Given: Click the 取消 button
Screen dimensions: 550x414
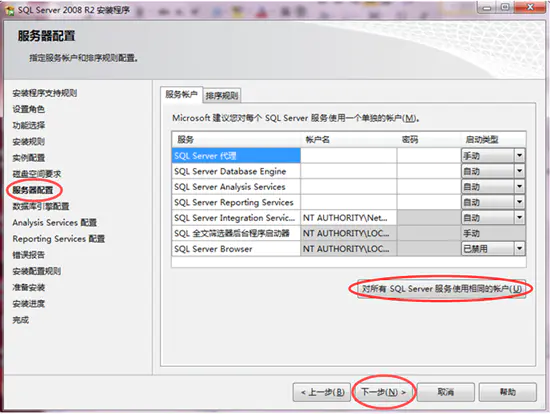Looking at the screenshot, I should click(x=445, y=392).
